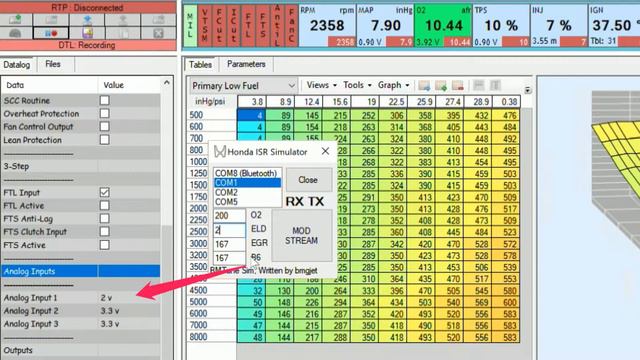Viewport: 640px width, 360px height.
Task: Toggle FTS Active checkbox
Action: coord(104,245)
